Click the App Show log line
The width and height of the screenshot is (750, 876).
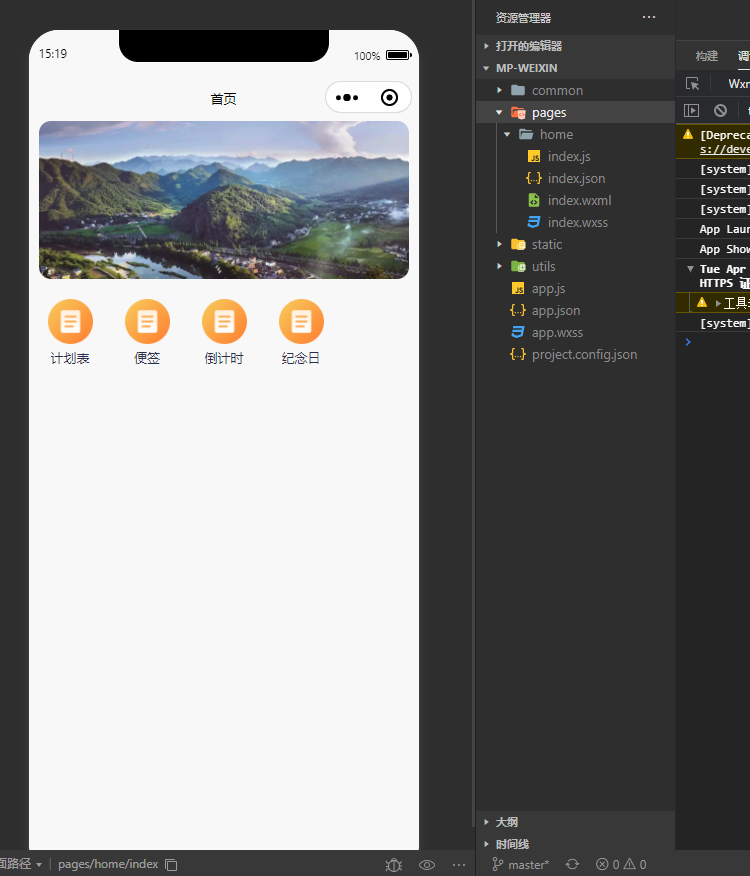(724, 249)
